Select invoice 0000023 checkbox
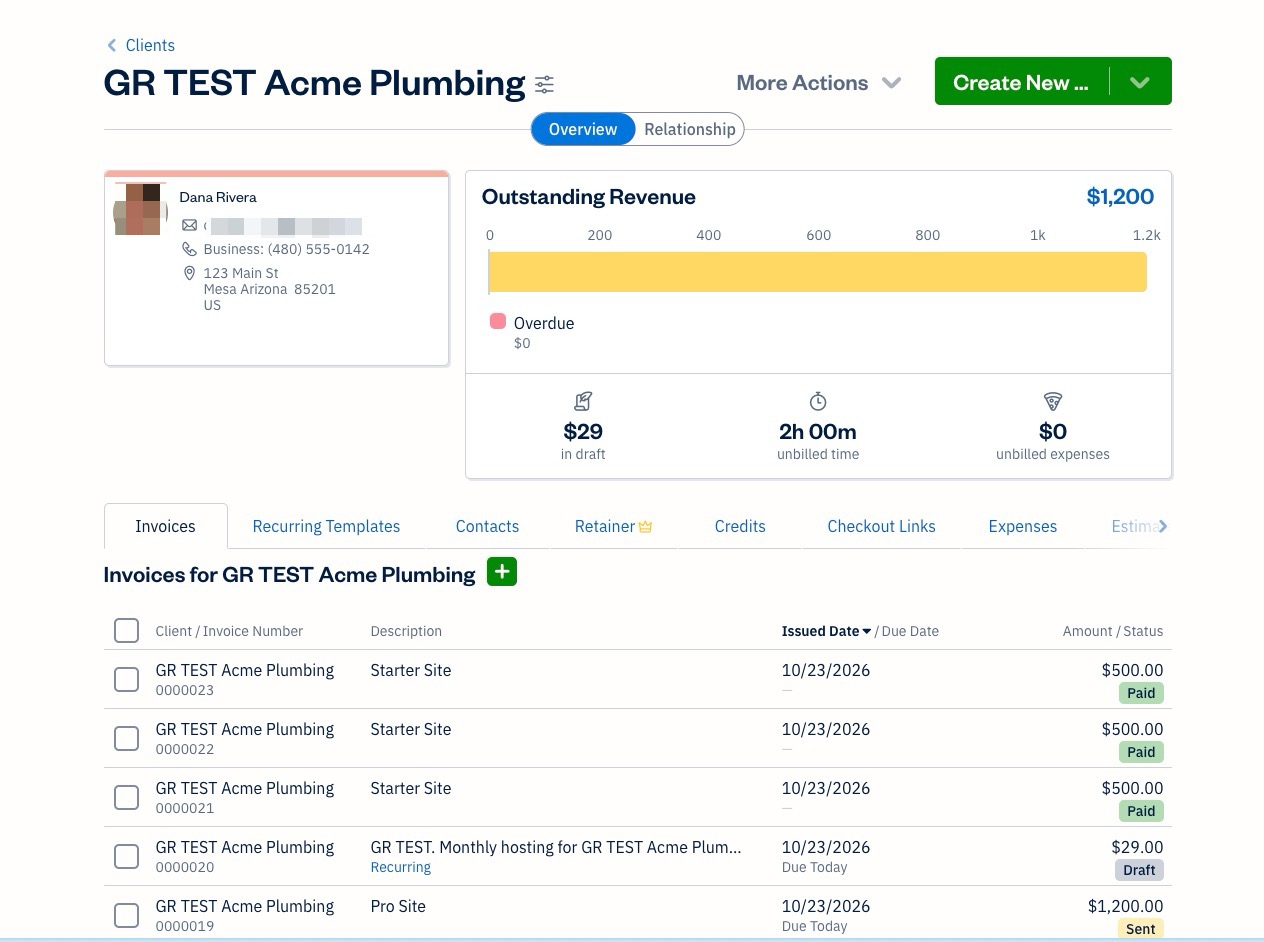The height and width of the screenshot is (942, 1264). coord(126,679)
